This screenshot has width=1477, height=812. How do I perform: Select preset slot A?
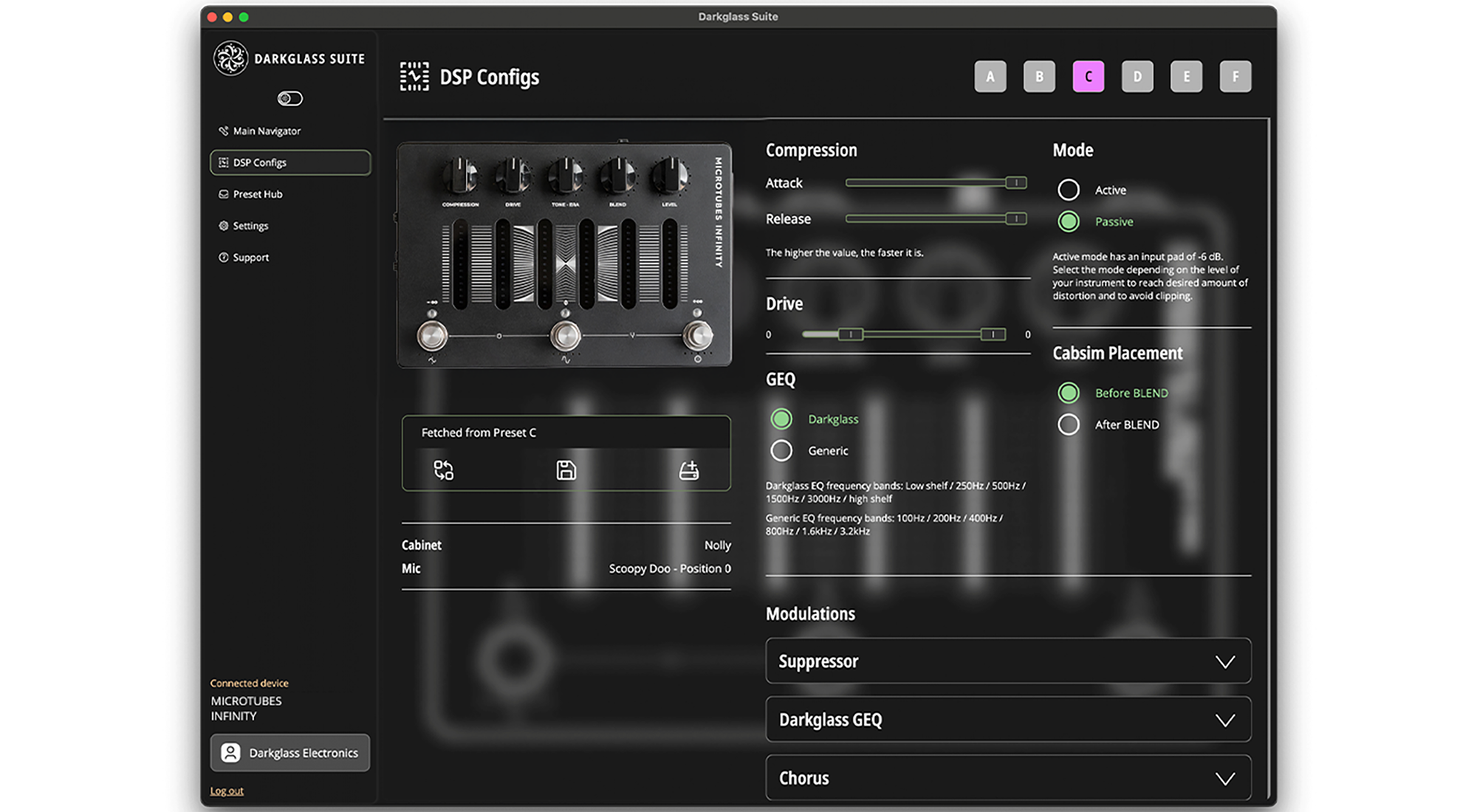(x=990, y=77)
